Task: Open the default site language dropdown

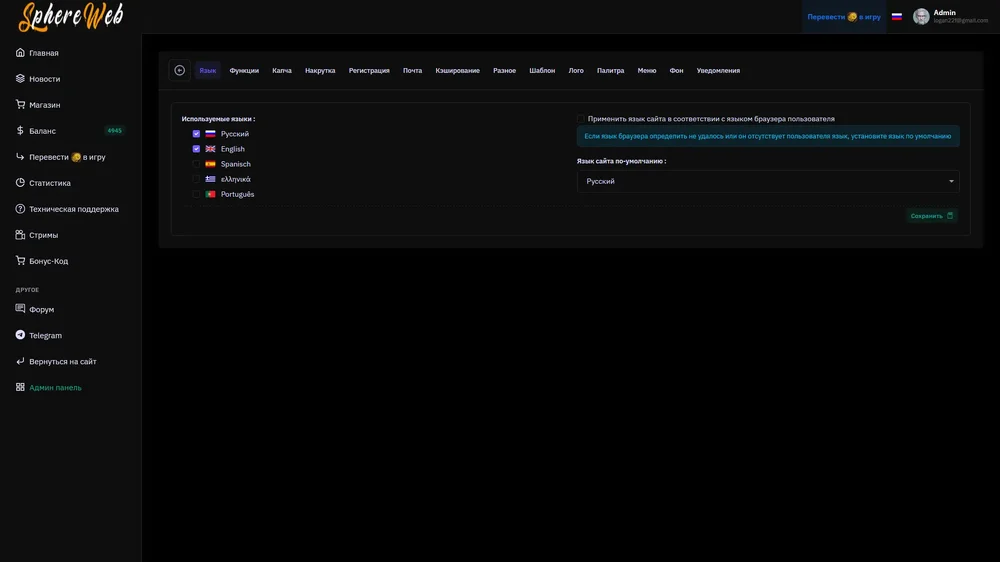Action: click(767, 181)
